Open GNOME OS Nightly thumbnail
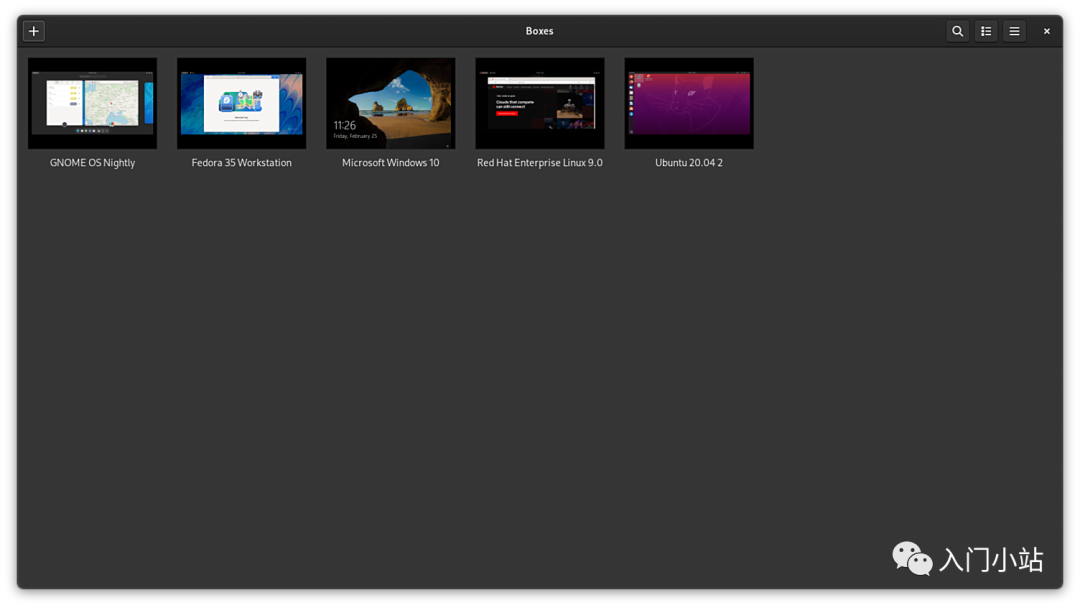This screenshot has height=608, width=1080. pos(92,103)
